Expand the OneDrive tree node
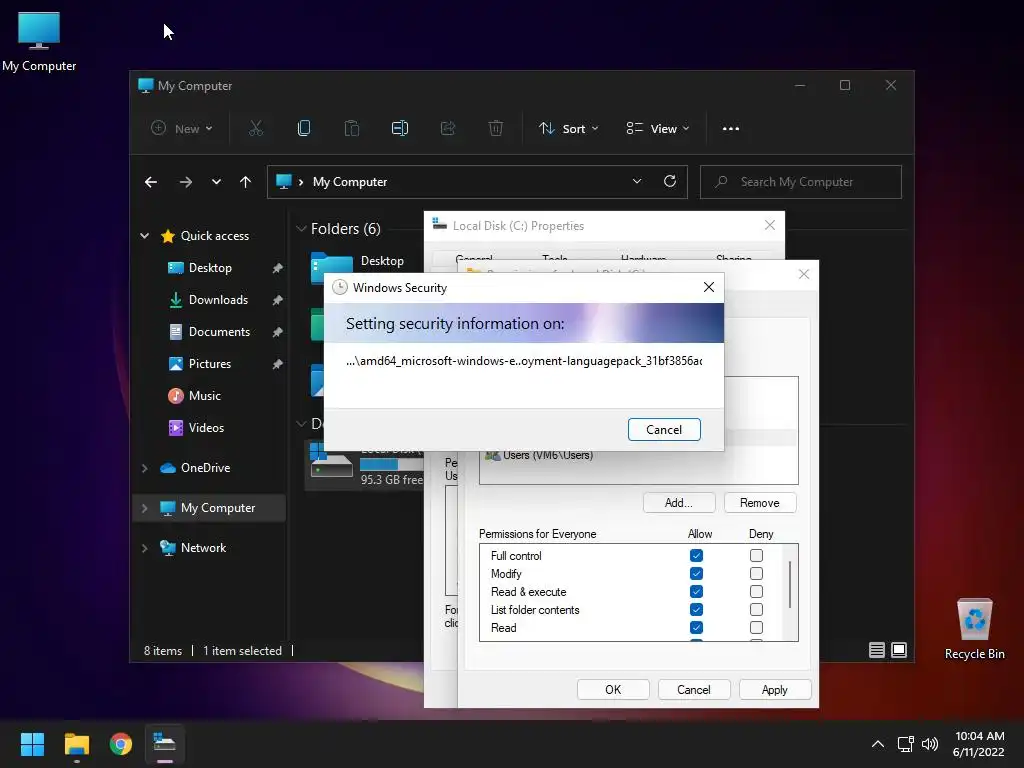This screenshot has height=768, width=1024. click(144, 468)
